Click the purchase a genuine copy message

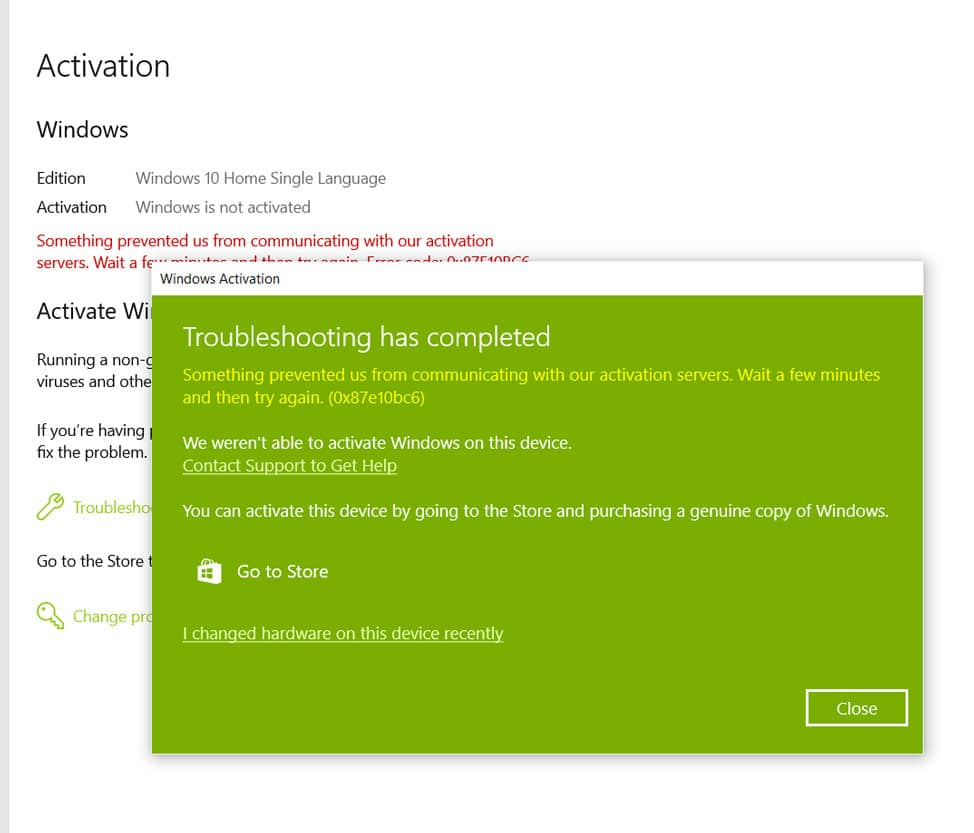click(535, 511)
